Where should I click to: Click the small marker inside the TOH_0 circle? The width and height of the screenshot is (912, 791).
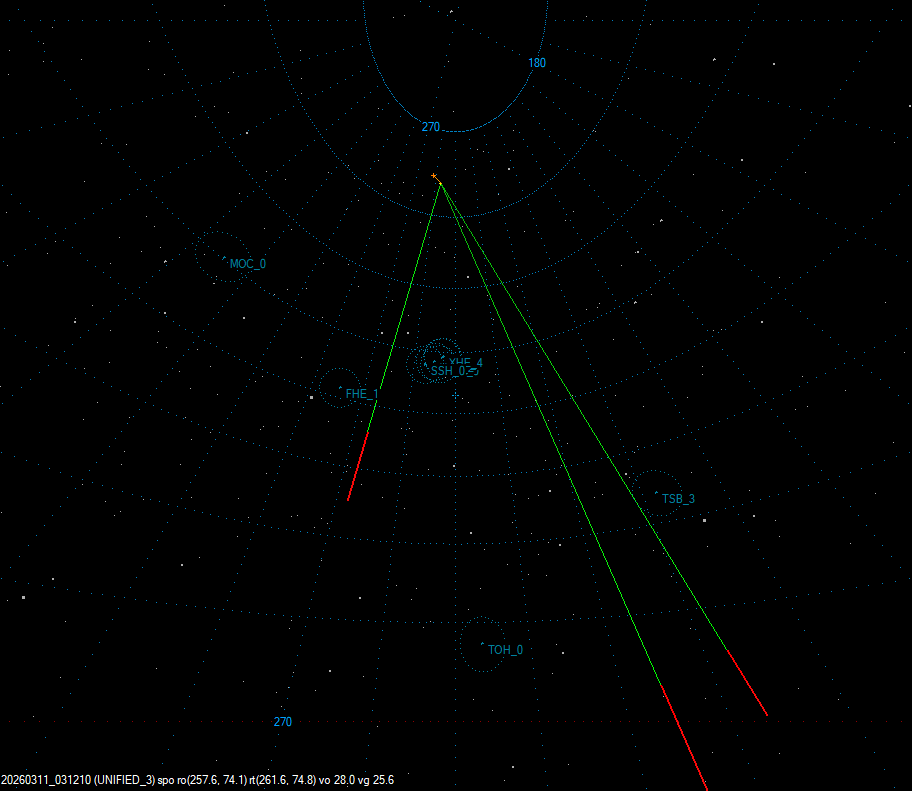coord(482,643)
